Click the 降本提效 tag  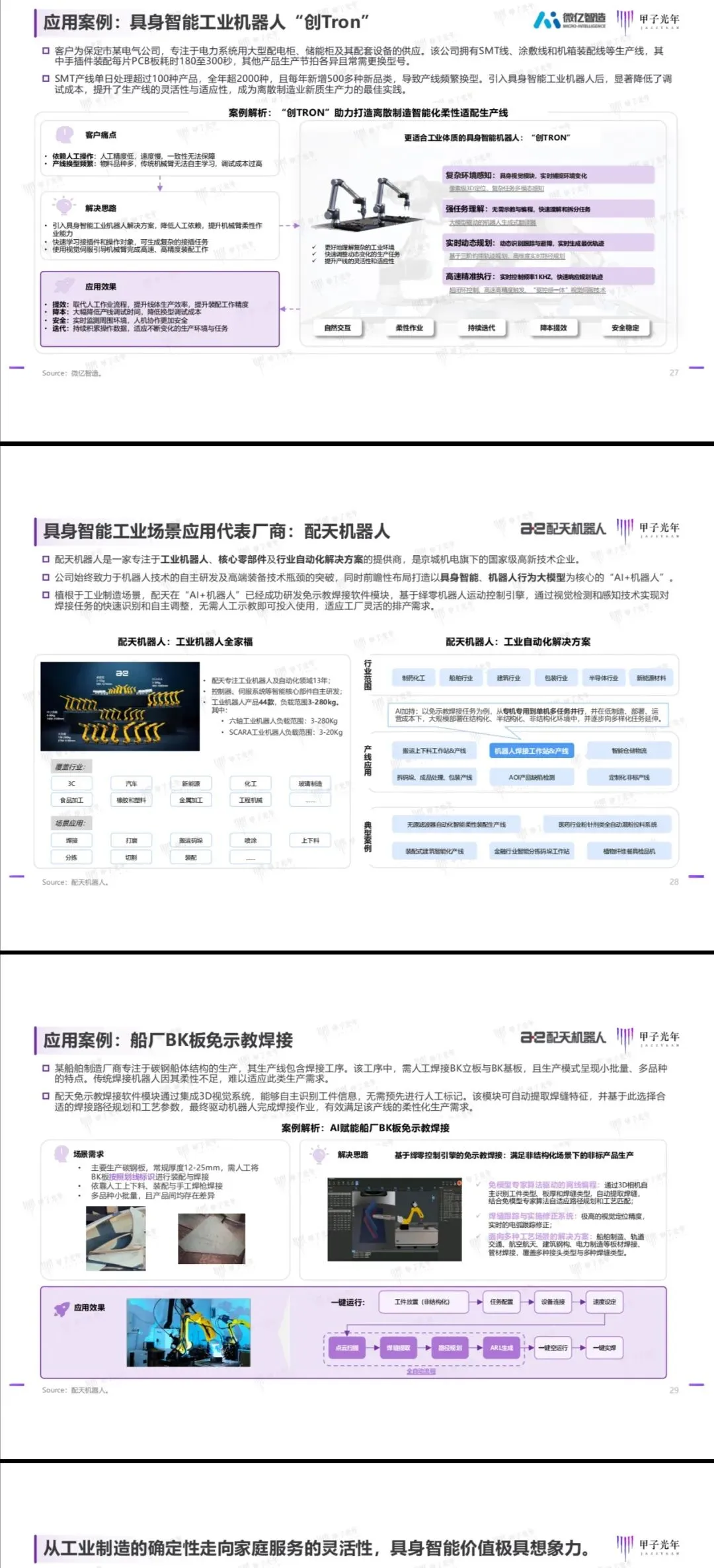(x=553, y=328)
